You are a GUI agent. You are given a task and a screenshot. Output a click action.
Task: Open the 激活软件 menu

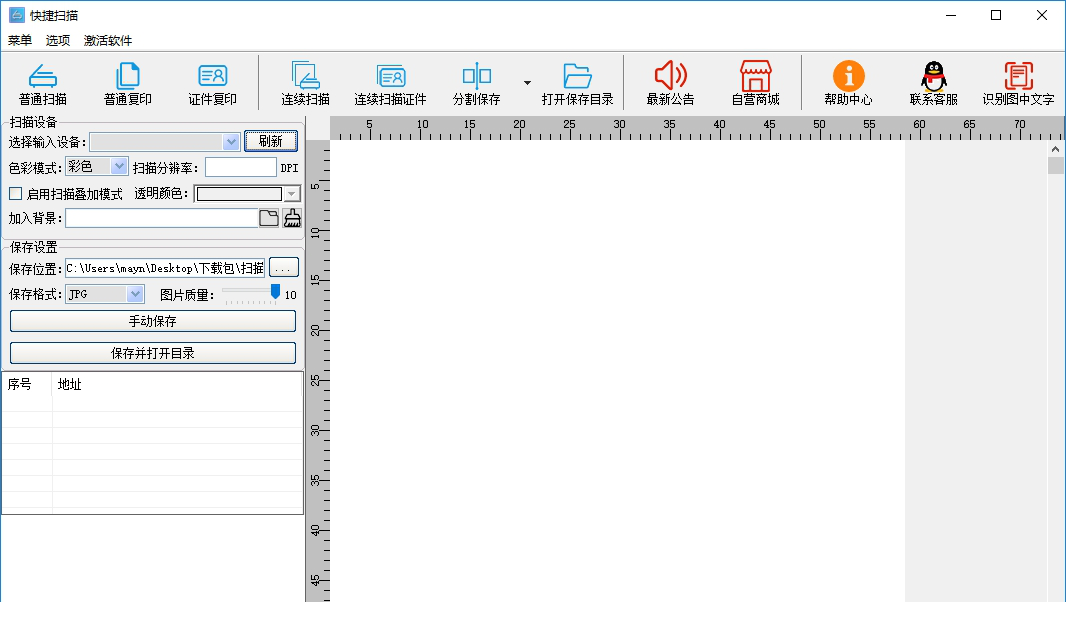[x=108, y=41]
